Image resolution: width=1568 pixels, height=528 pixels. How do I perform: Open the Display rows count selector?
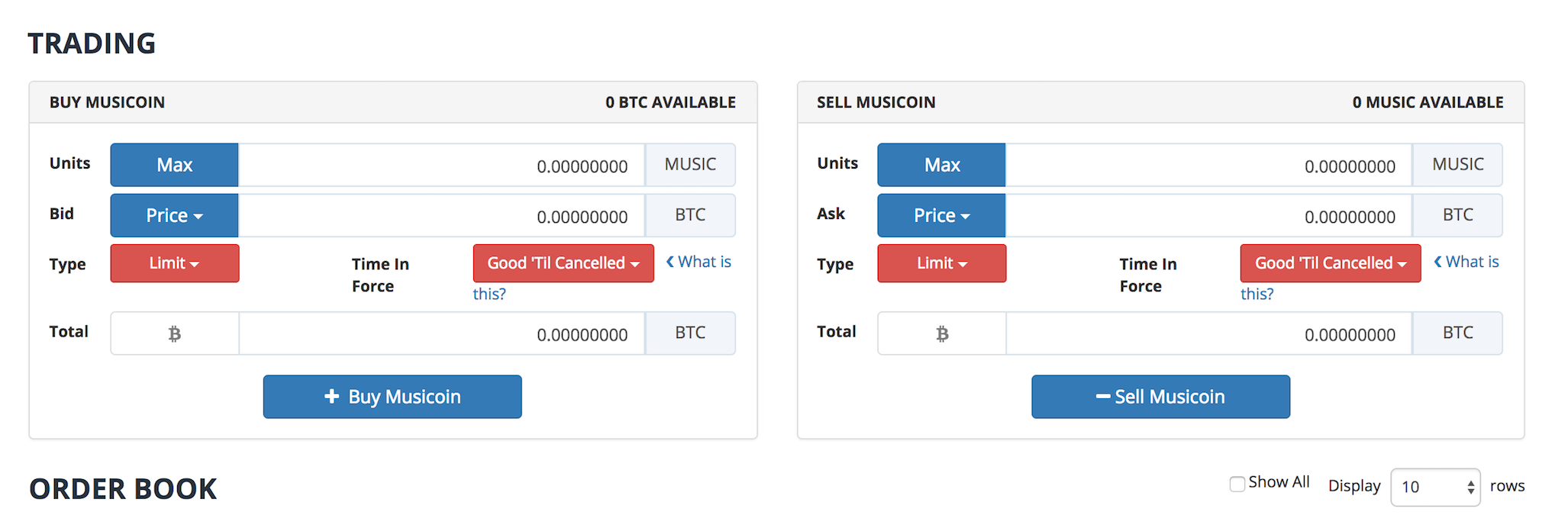1435,487
